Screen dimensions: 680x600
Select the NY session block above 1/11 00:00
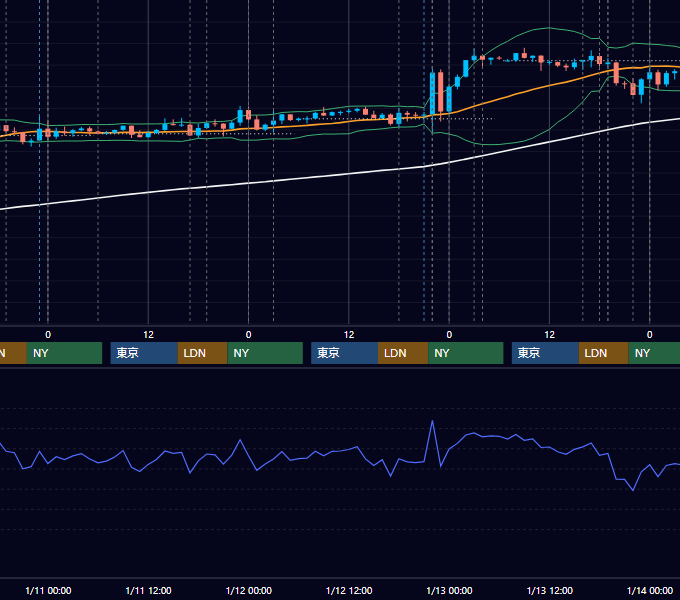(x=64, y=353)
